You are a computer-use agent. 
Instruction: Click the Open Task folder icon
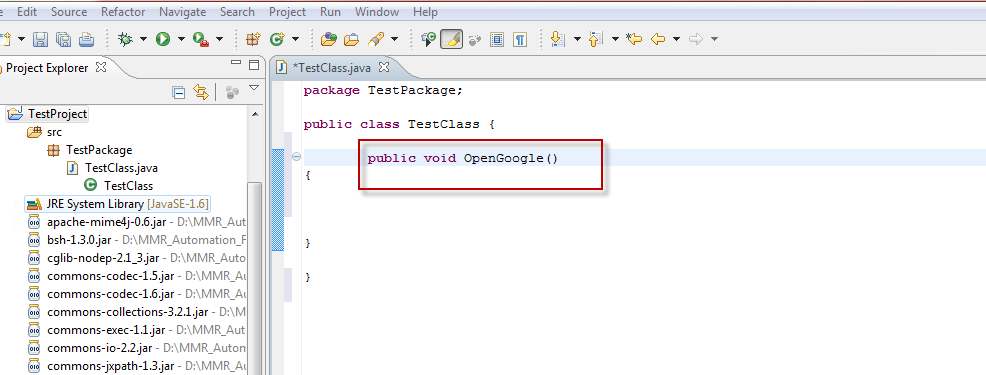(351, 40)
